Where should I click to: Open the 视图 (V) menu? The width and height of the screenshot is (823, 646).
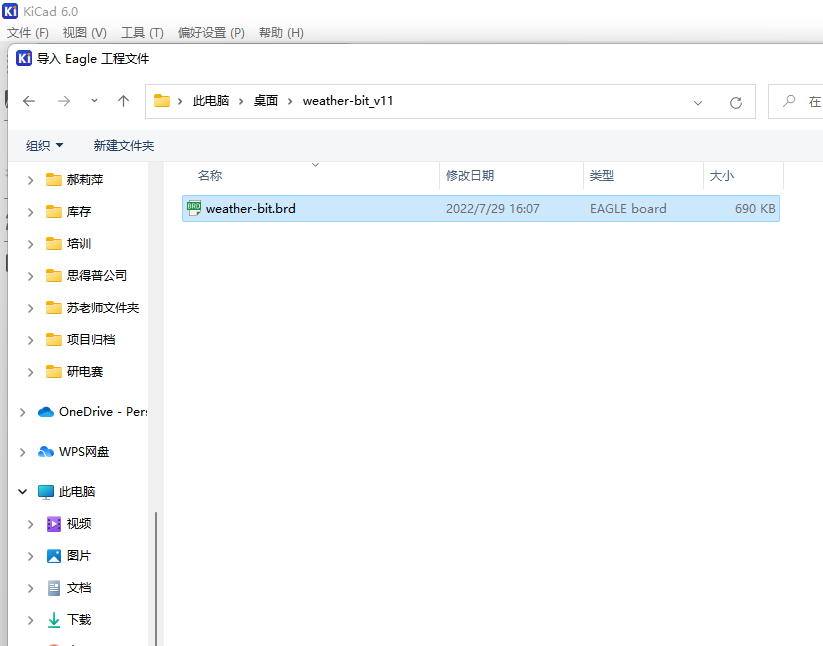point(85,33)
